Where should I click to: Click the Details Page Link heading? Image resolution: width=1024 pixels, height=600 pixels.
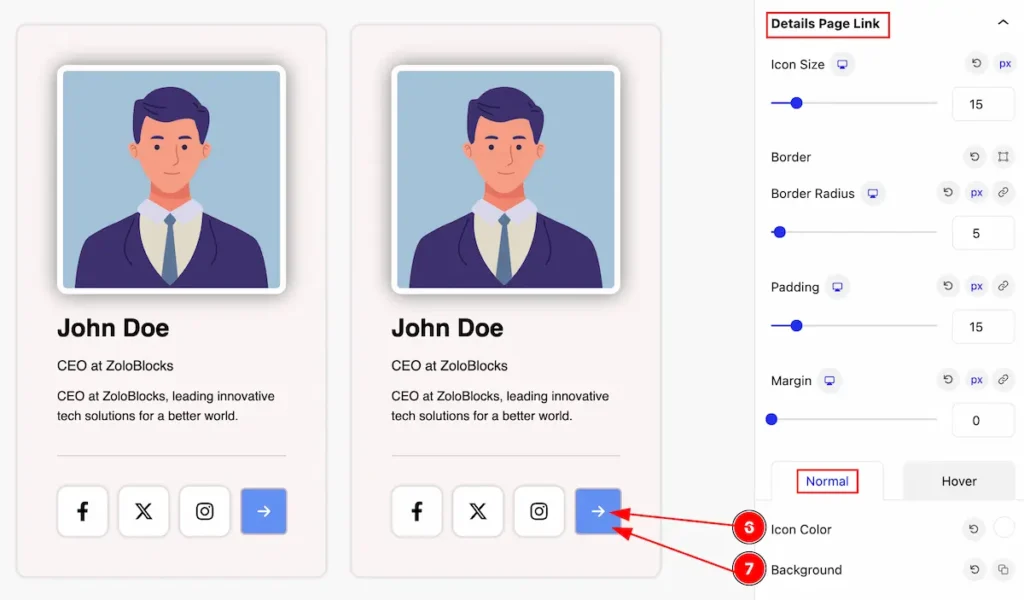click(x=825, y=24)
